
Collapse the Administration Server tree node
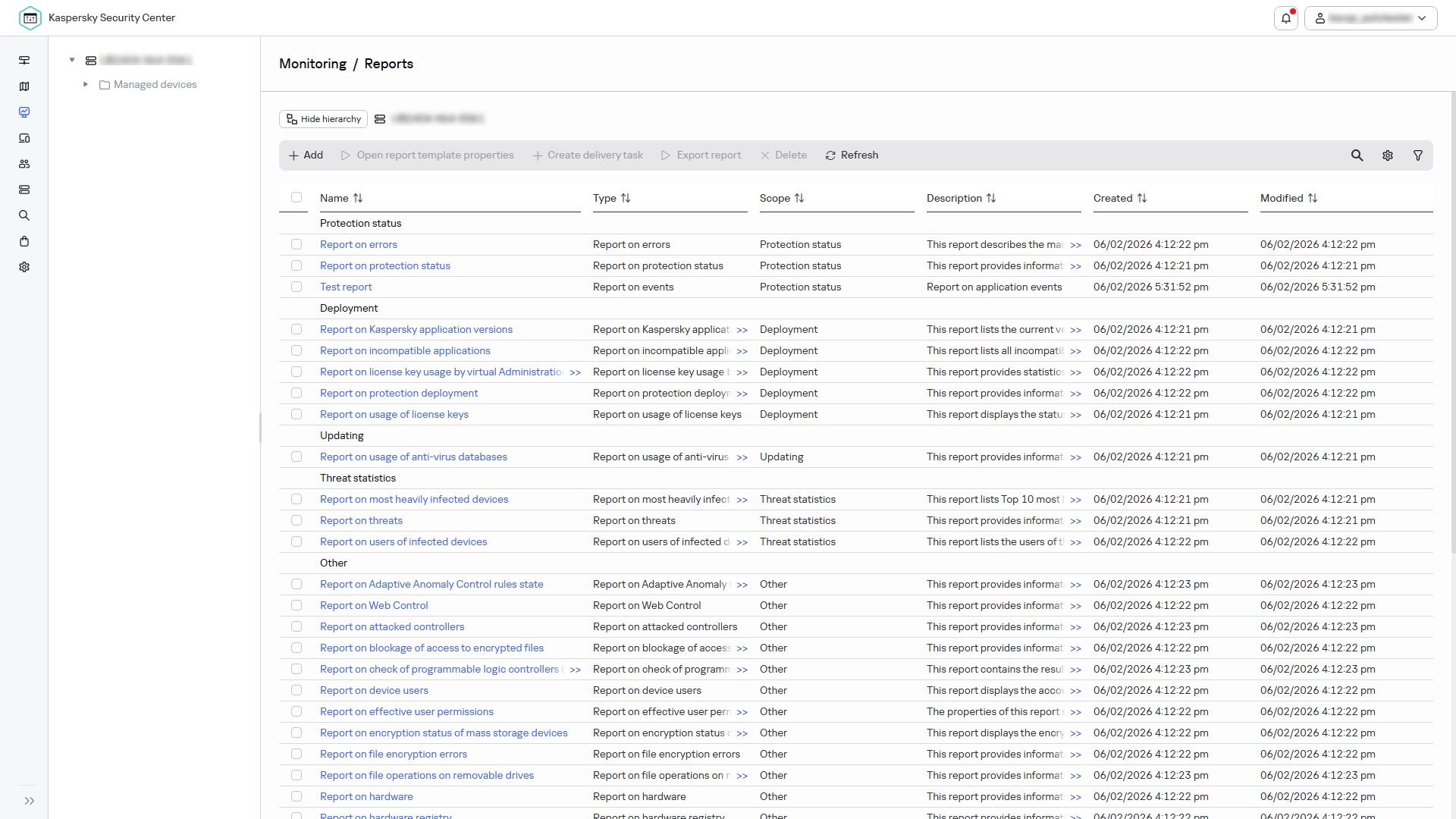[72, 60]
